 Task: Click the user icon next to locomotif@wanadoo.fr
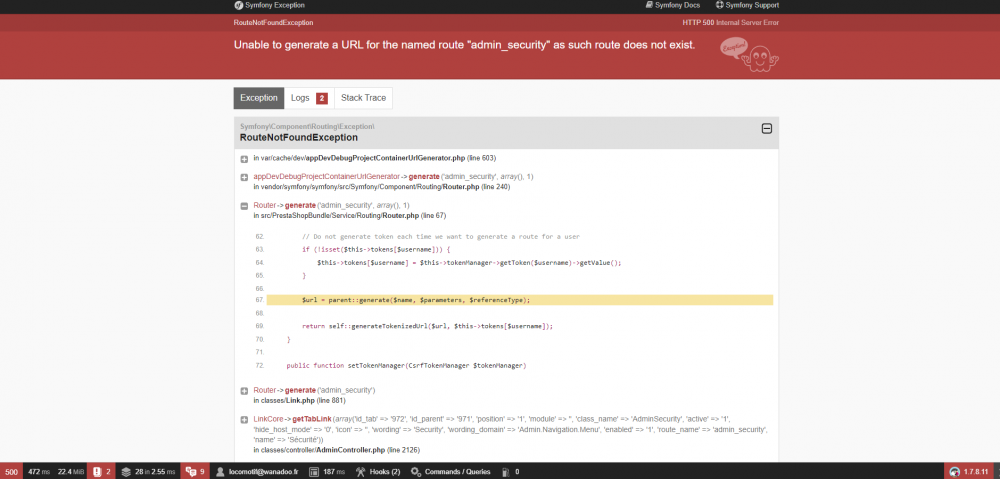point(221,472)
